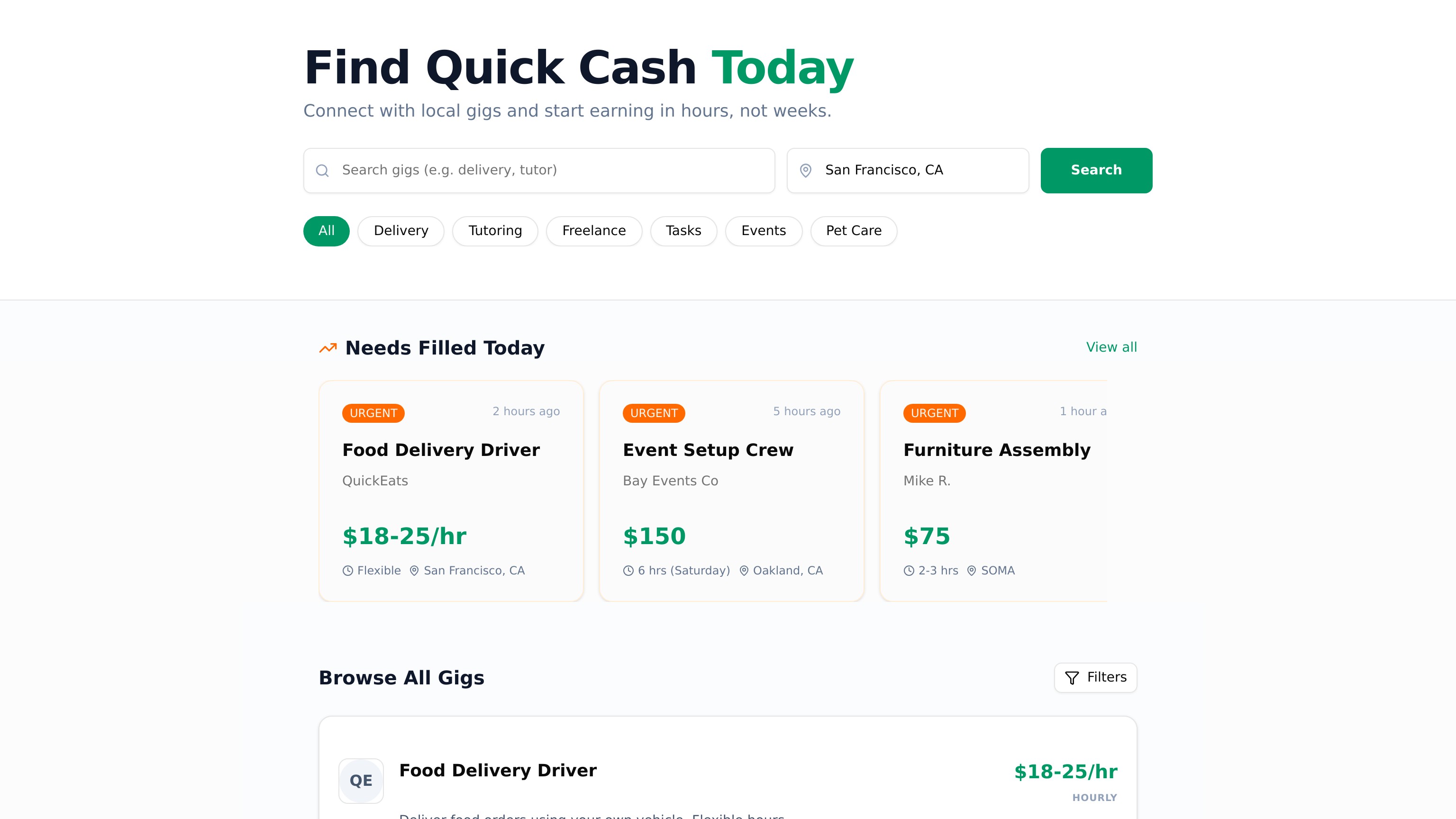Open the Event Setup Crew urgent card
Screen dimensions: 1456x819
click(x=731, y=491)
